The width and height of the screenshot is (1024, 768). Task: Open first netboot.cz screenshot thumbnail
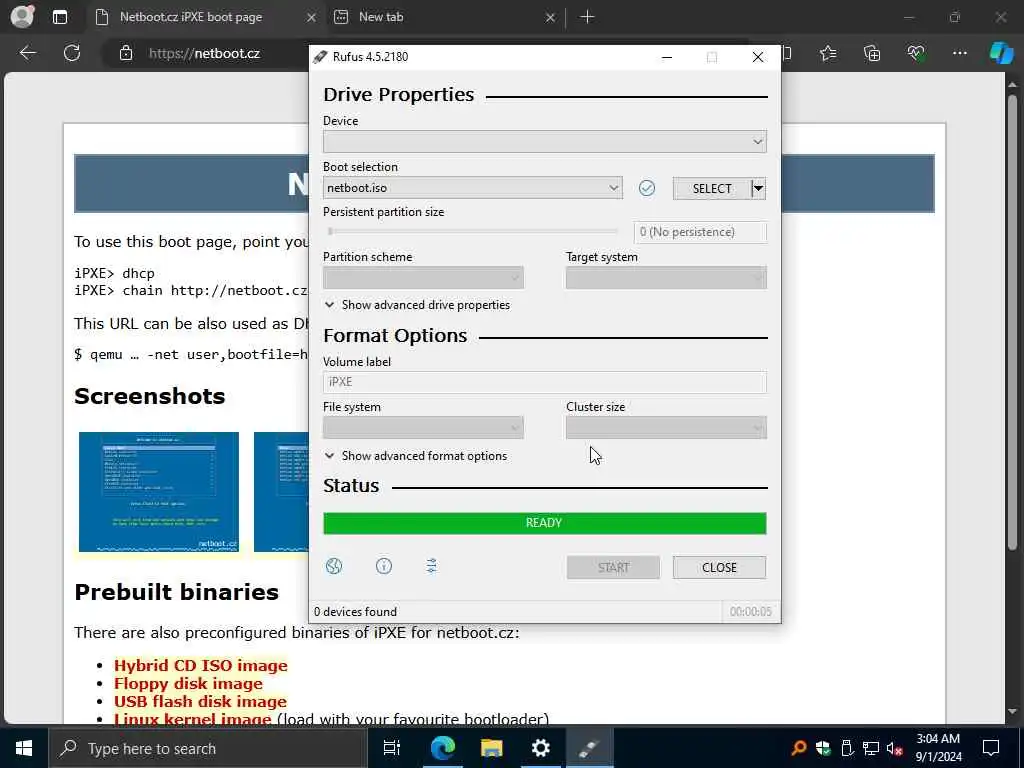click(x=159, y=492)
